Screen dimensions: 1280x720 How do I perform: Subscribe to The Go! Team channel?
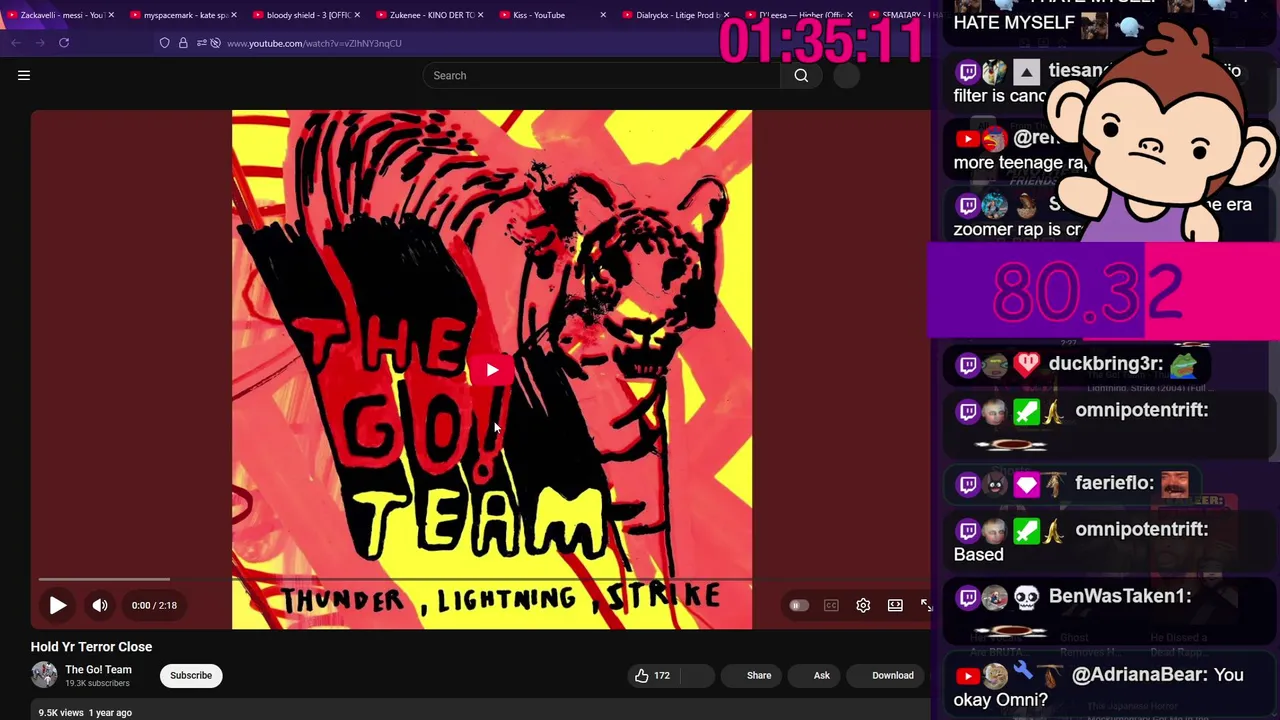191,675
